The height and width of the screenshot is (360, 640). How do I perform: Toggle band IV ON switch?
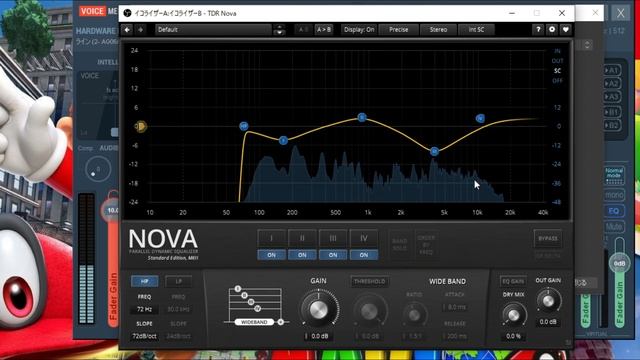pos(364,255)
